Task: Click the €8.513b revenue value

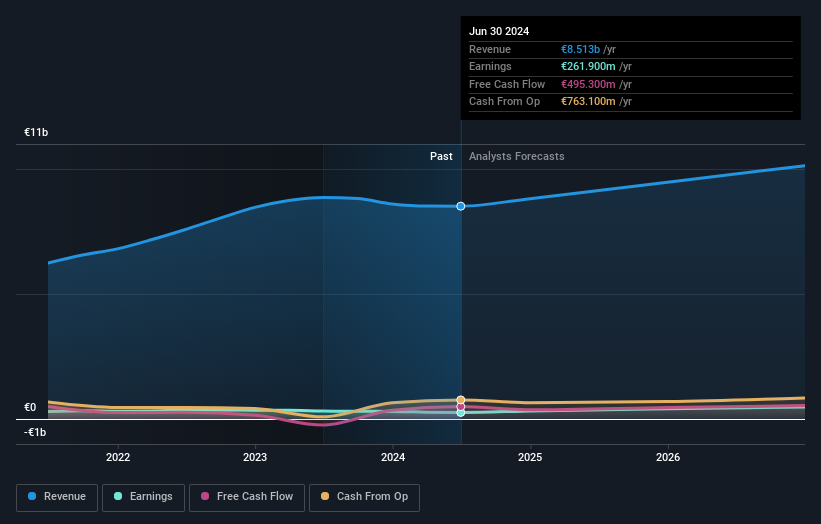Action: click(581, 49)
